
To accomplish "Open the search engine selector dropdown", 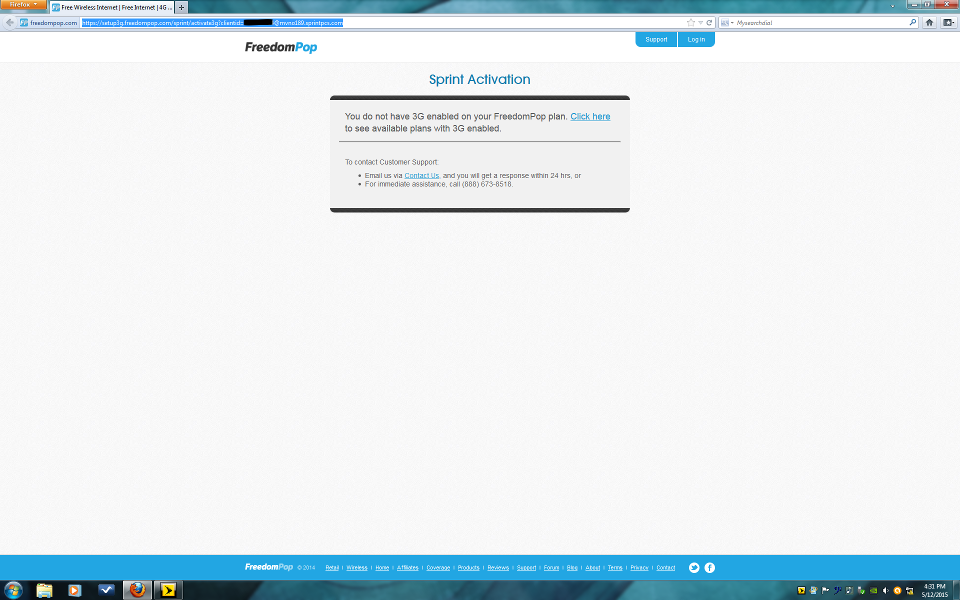I will pyautogui.click(x=727, y=23).
